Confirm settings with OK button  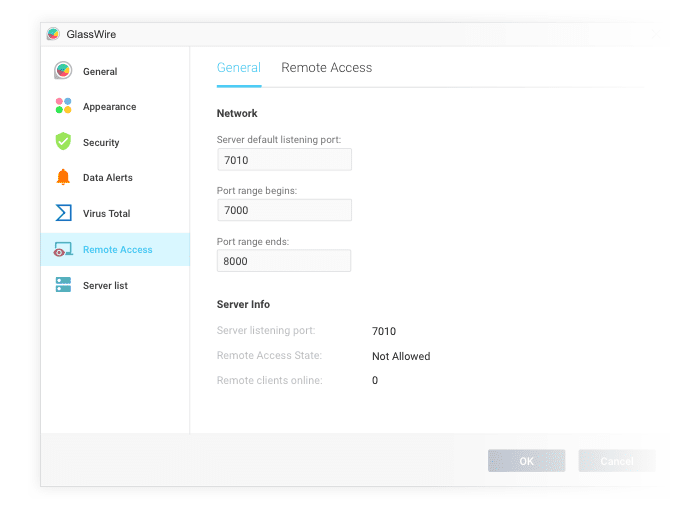(x=527, y=461)
